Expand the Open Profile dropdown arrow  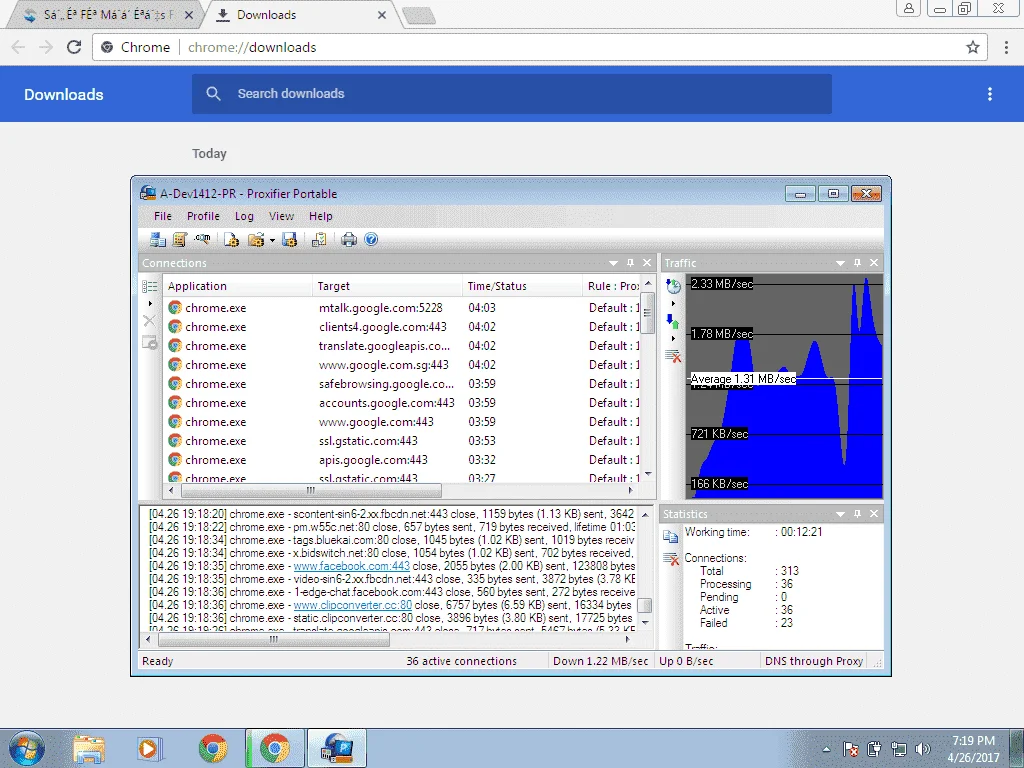tap(272, 240)
